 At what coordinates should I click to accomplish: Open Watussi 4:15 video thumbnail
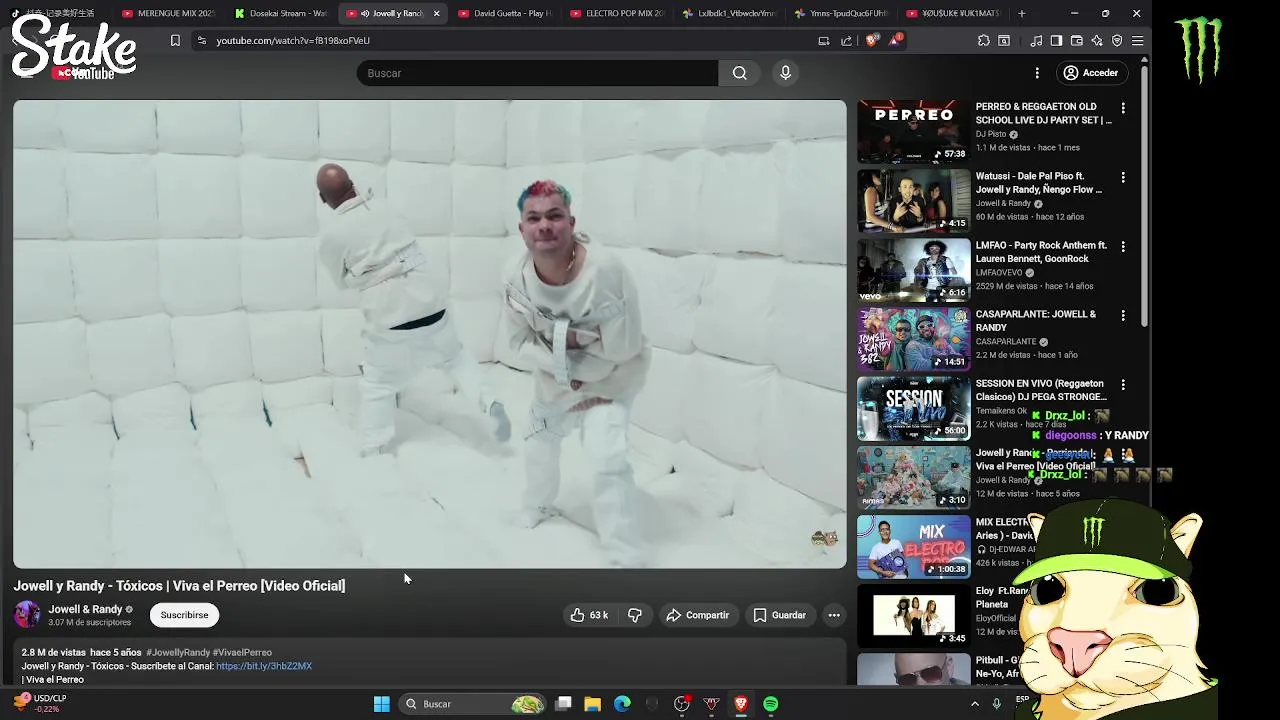(x=913, y=200)
